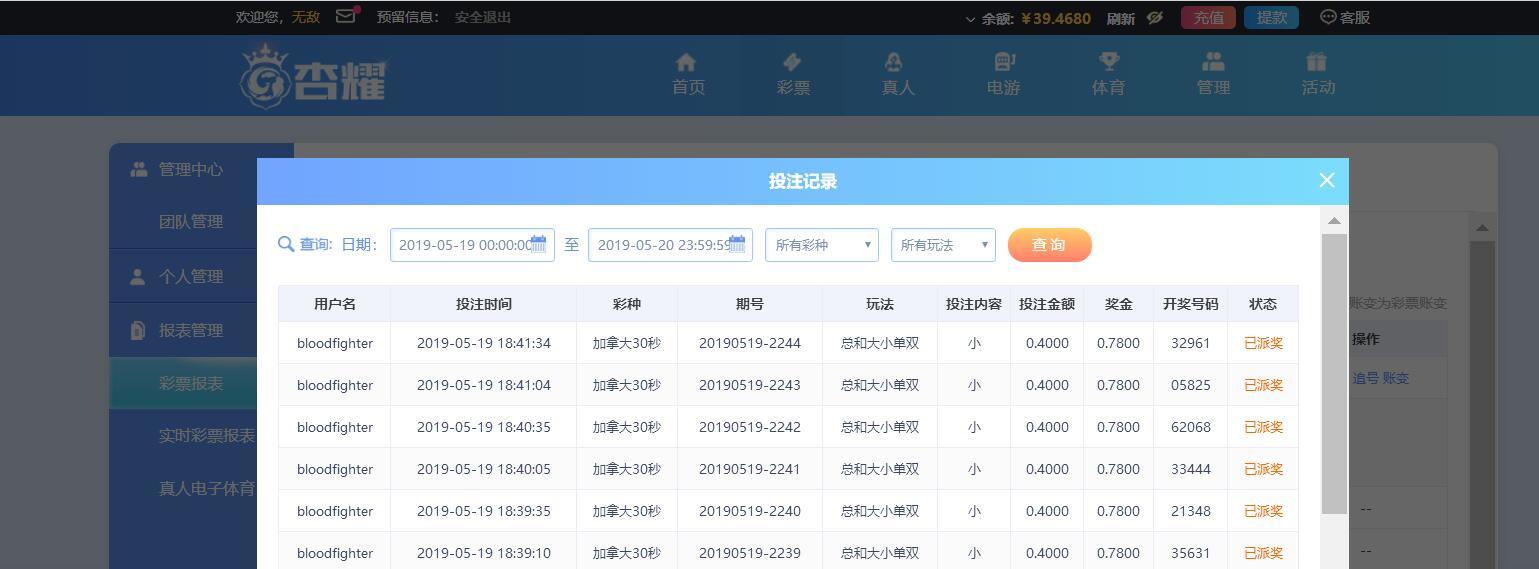Click the 杏耀 logo
Screen dimensions: 1539x569
coord(313,76)
